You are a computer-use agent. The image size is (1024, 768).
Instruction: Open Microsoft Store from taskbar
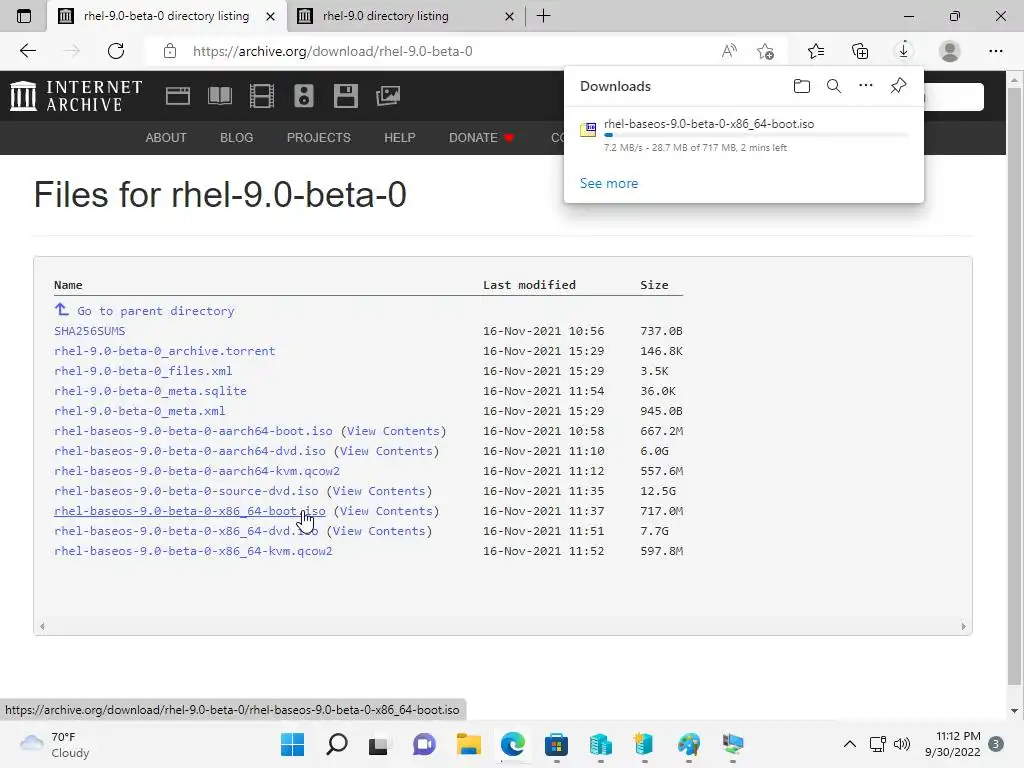pyautogui.click(x=556, y=744)
